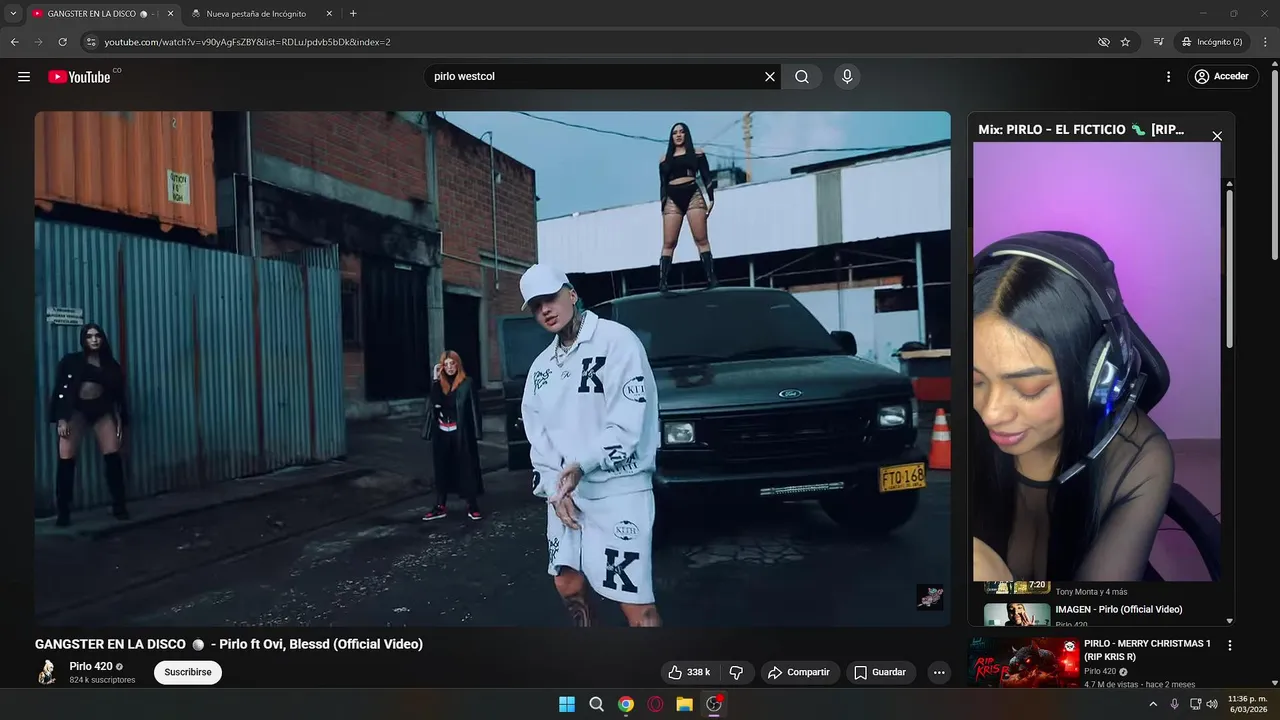Show hidden system tray icons chevron
This screenshot has width=1280, height=720.
coord(1153,704)
